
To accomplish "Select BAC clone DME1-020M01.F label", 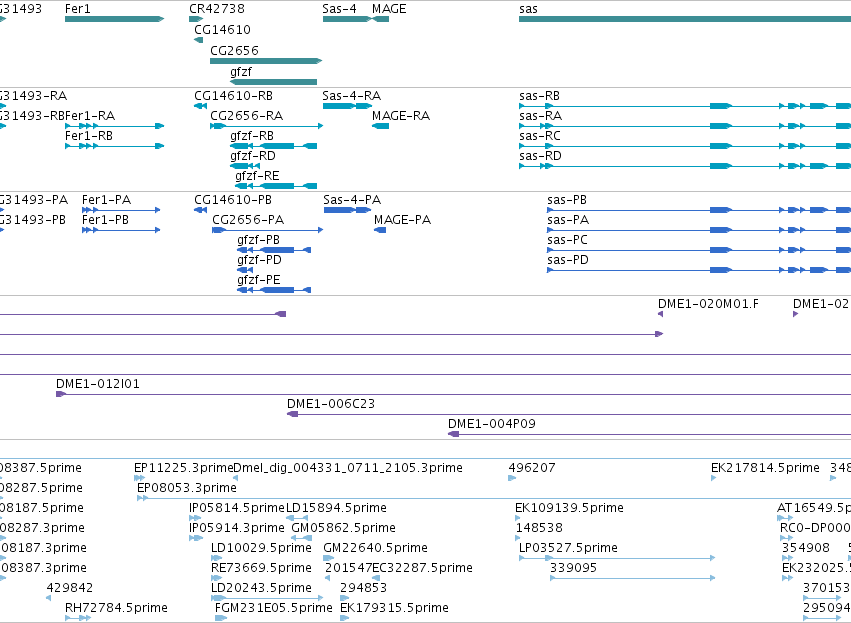I will 709,304.
